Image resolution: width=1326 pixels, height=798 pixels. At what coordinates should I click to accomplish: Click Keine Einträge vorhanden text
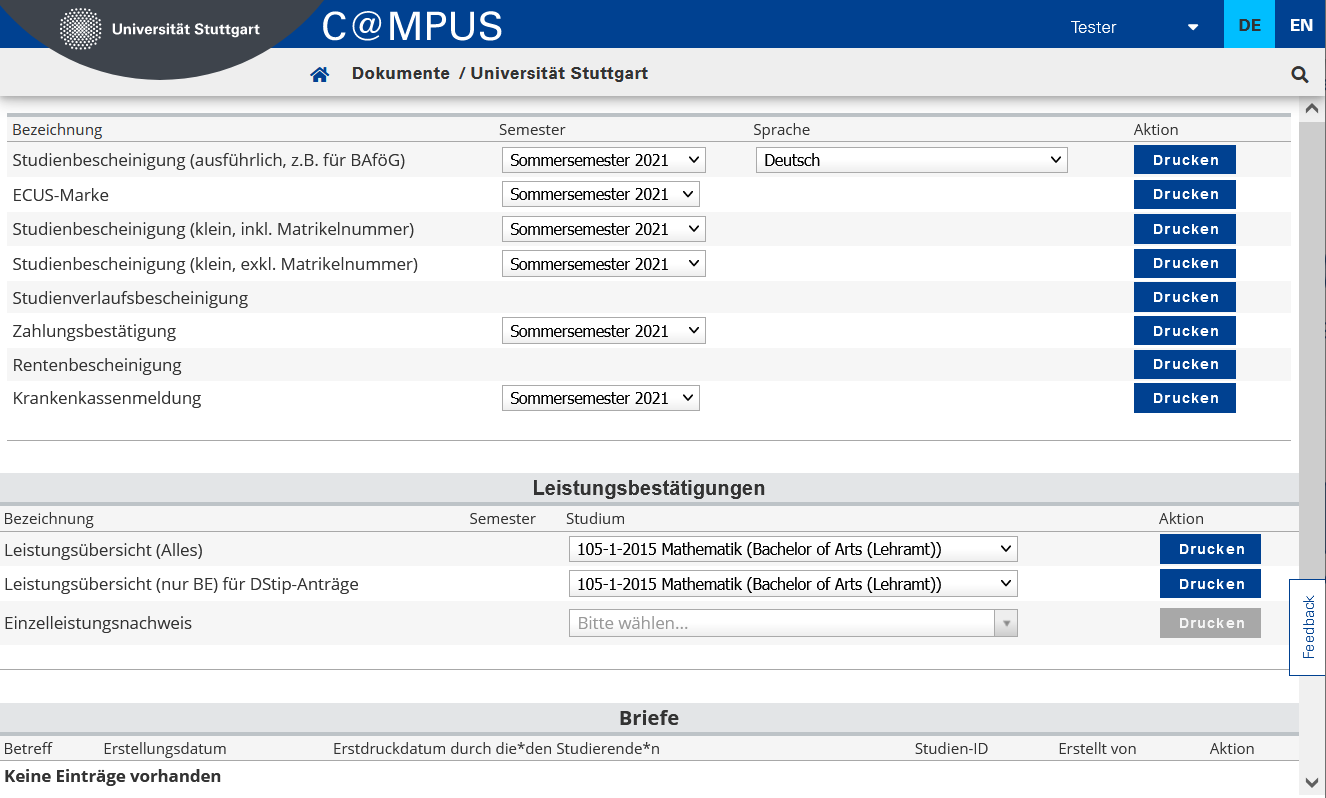click(x=113, y=776)
